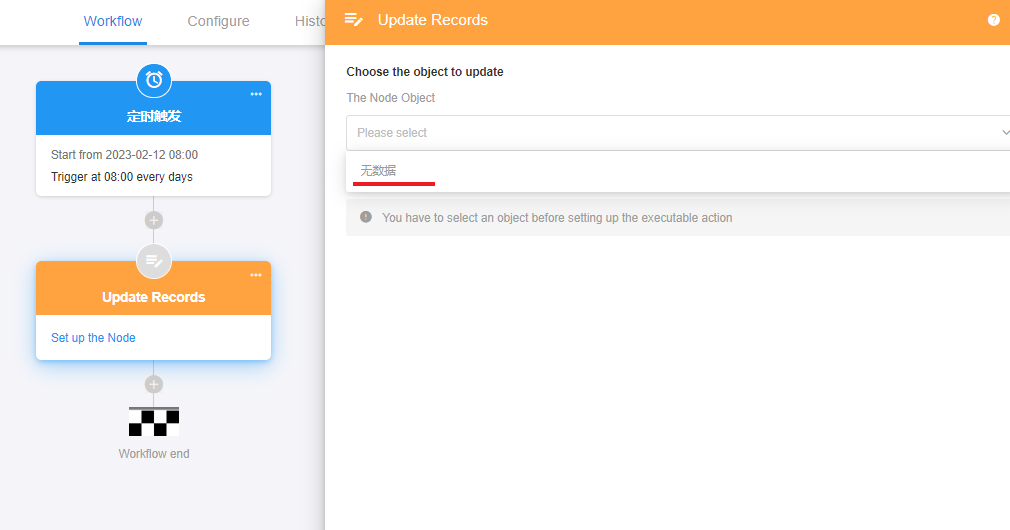This screenshot has width=1010, height=530.
Task: Switch to the Workflow tab
Action: pyautogui.click(x=113, y=21)
